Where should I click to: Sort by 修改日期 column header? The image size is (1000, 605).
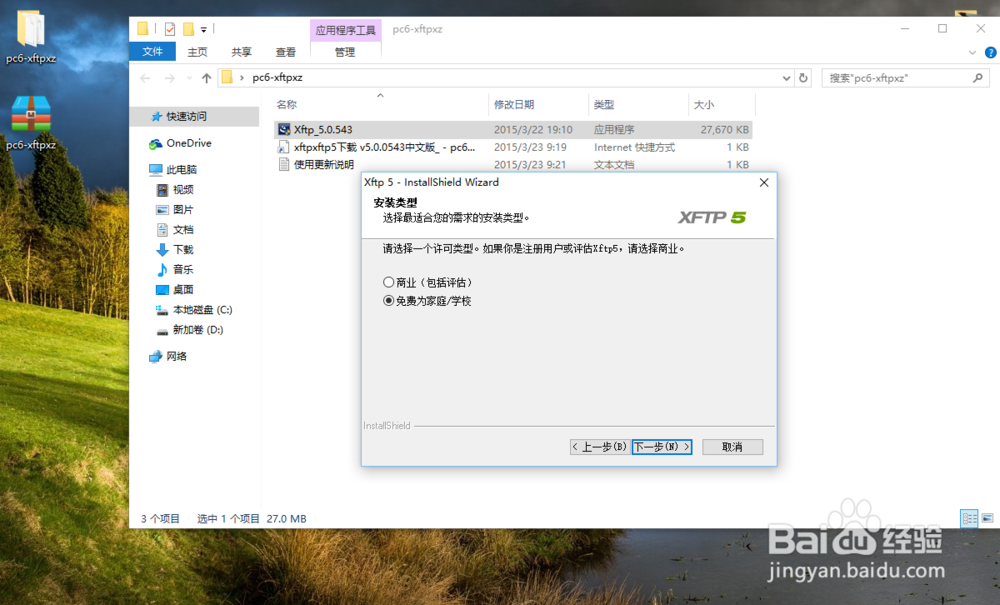(x=514, y=105)
